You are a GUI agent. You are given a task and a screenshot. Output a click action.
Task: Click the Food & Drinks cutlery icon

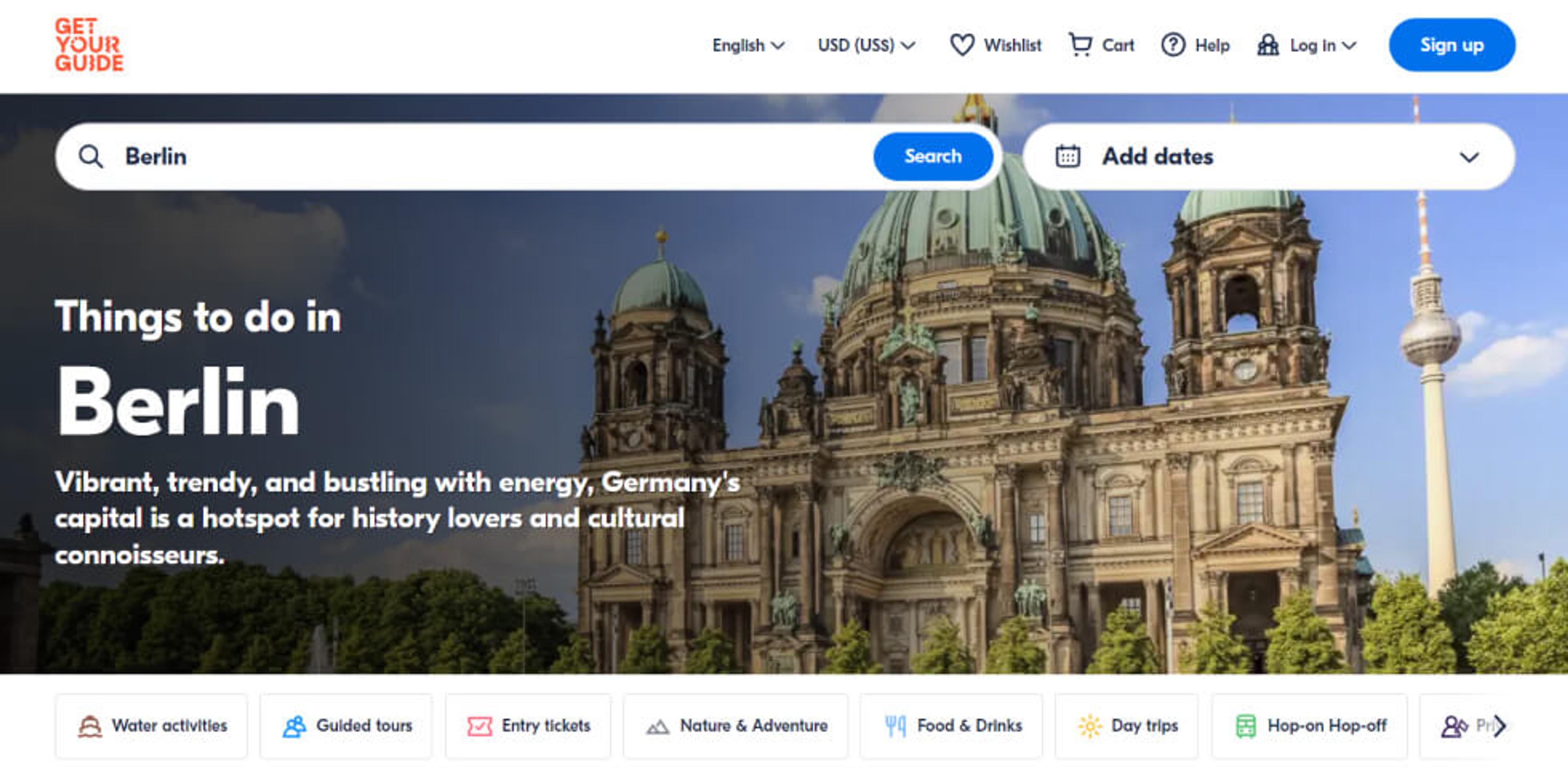[x=895, y=726]
